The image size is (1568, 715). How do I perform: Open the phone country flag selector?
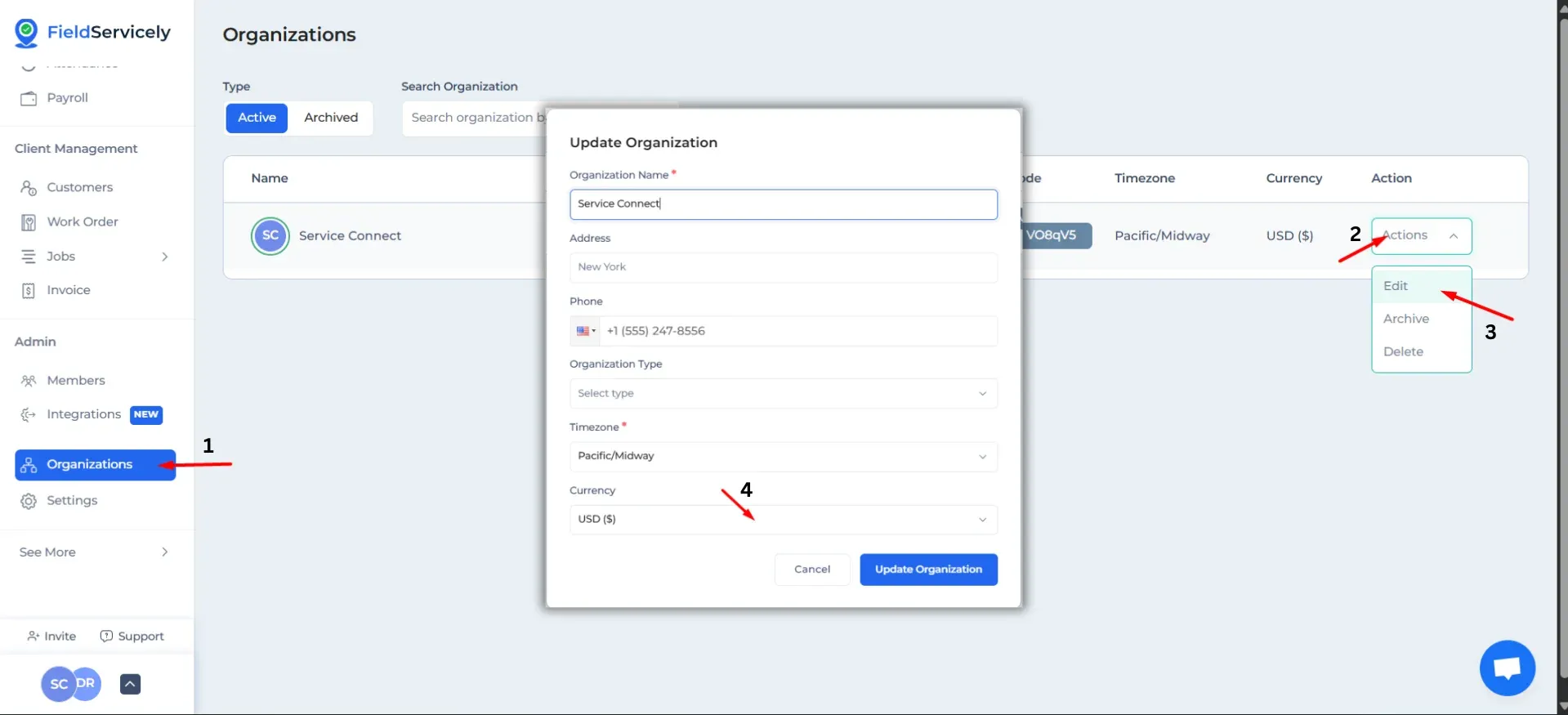[585, 331]
